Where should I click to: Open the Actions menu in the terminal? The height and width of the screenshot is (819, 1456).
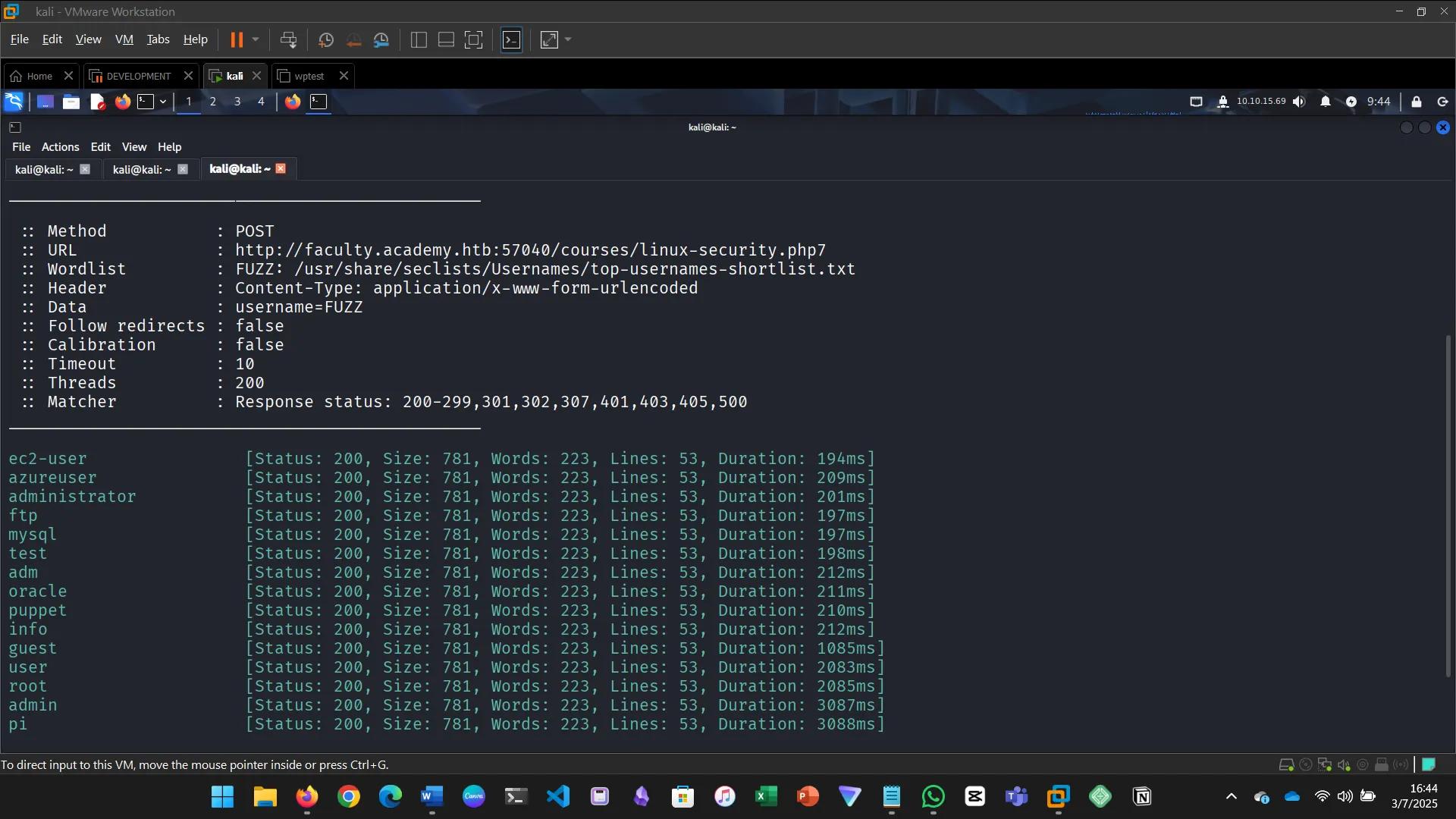(60, 147)
